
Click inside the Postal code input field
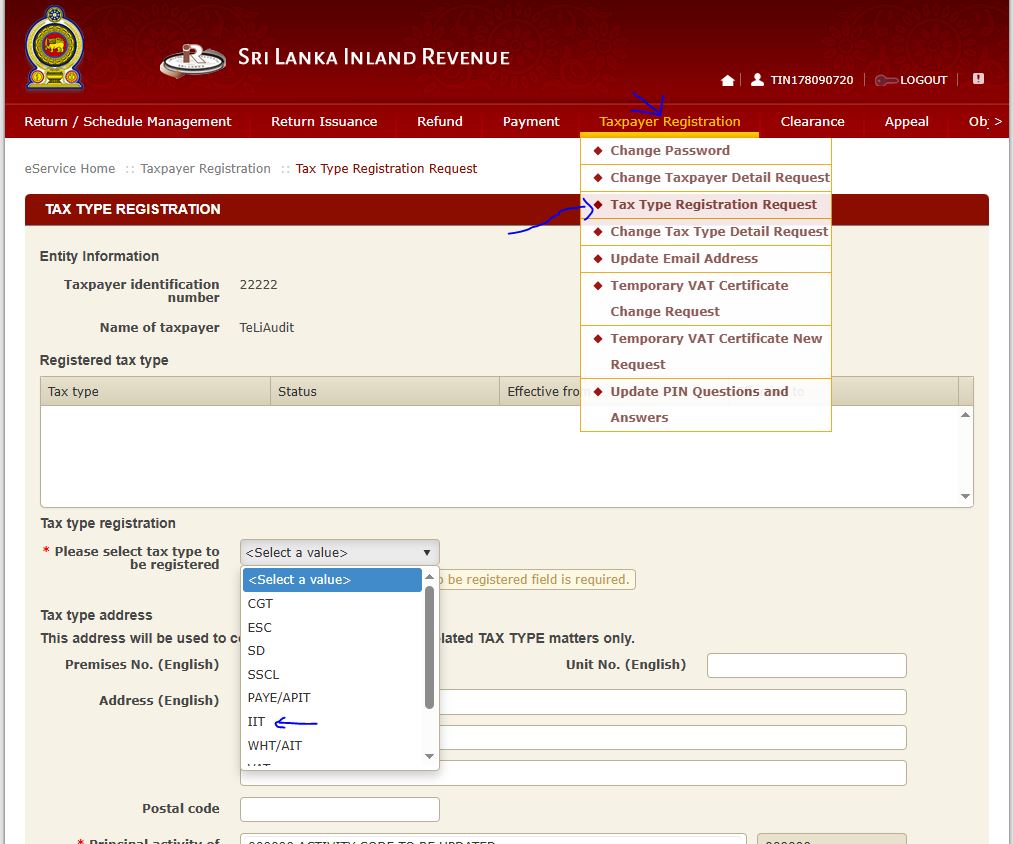point(338,809)
